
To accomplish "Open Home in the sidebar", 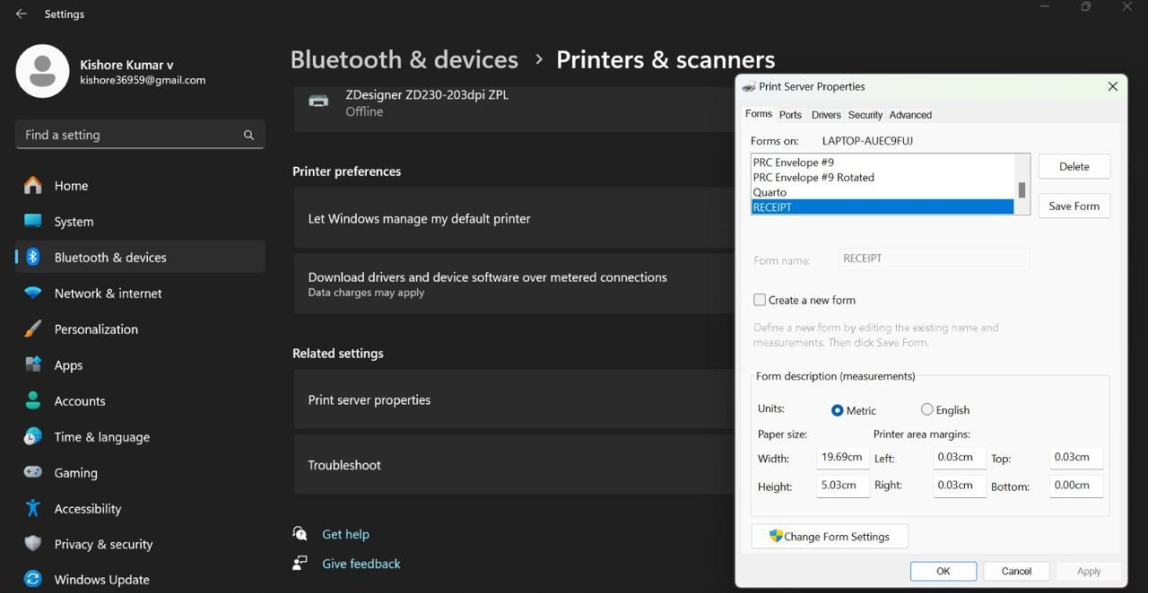I will click(139, 186).
